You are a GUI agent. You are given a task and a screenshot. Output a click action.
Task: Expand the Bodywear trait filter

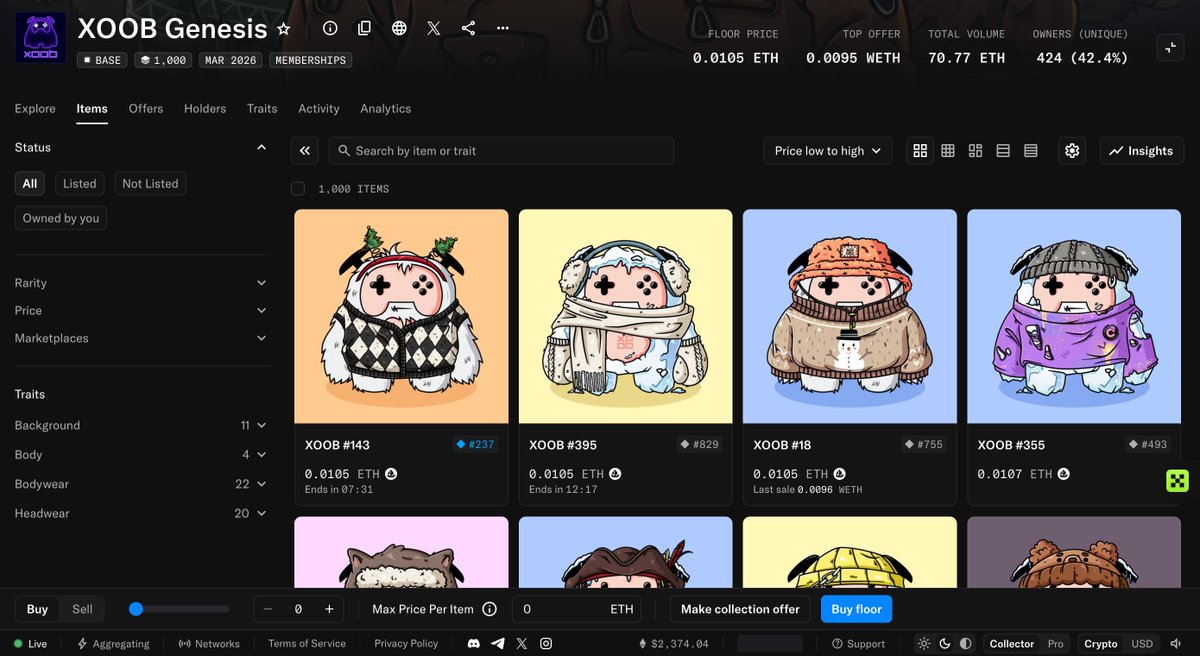(141, 484)
